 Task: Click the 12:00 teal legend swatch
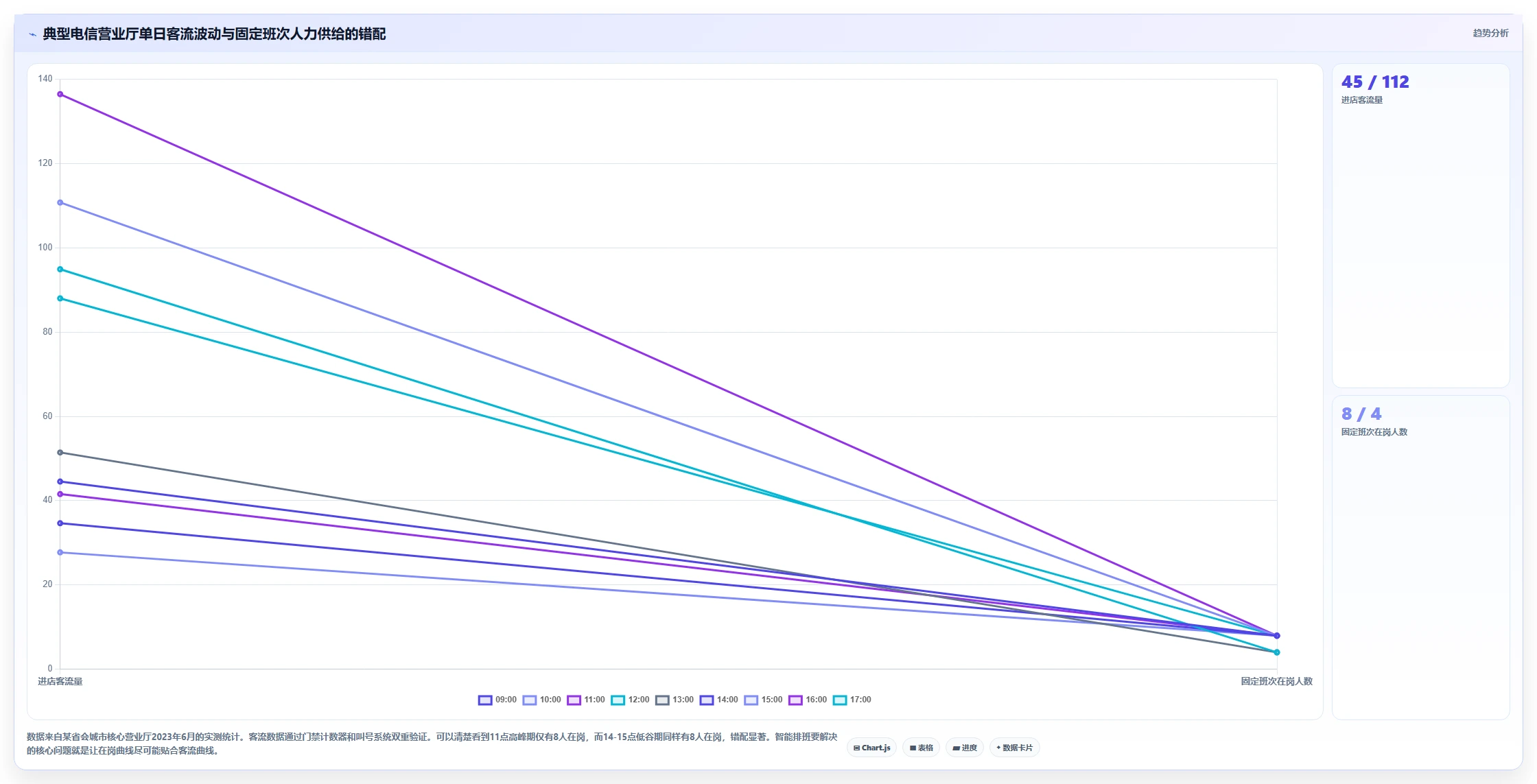pos(618,700)
